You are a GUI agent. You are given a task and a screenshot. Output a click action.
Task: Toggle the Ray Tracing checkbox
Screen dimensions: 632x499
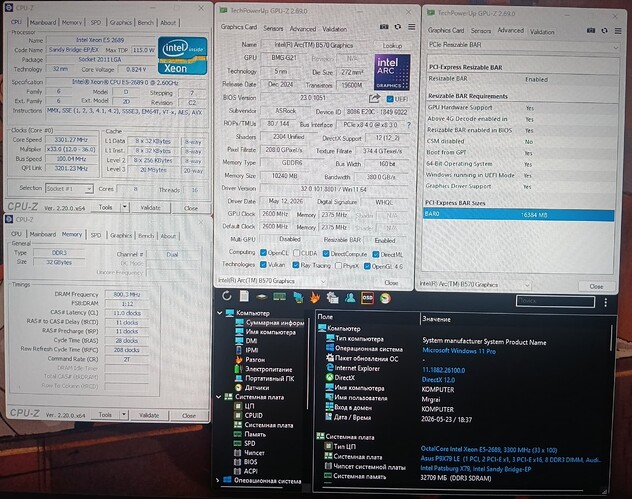[x=296, y=265]
